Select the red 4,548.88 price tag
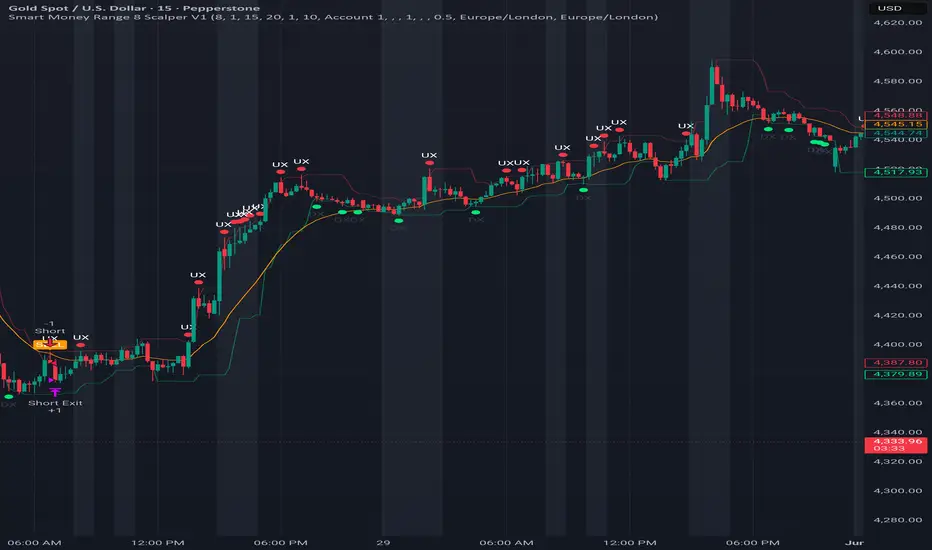 pyautogui.click(x=895, y=115)
